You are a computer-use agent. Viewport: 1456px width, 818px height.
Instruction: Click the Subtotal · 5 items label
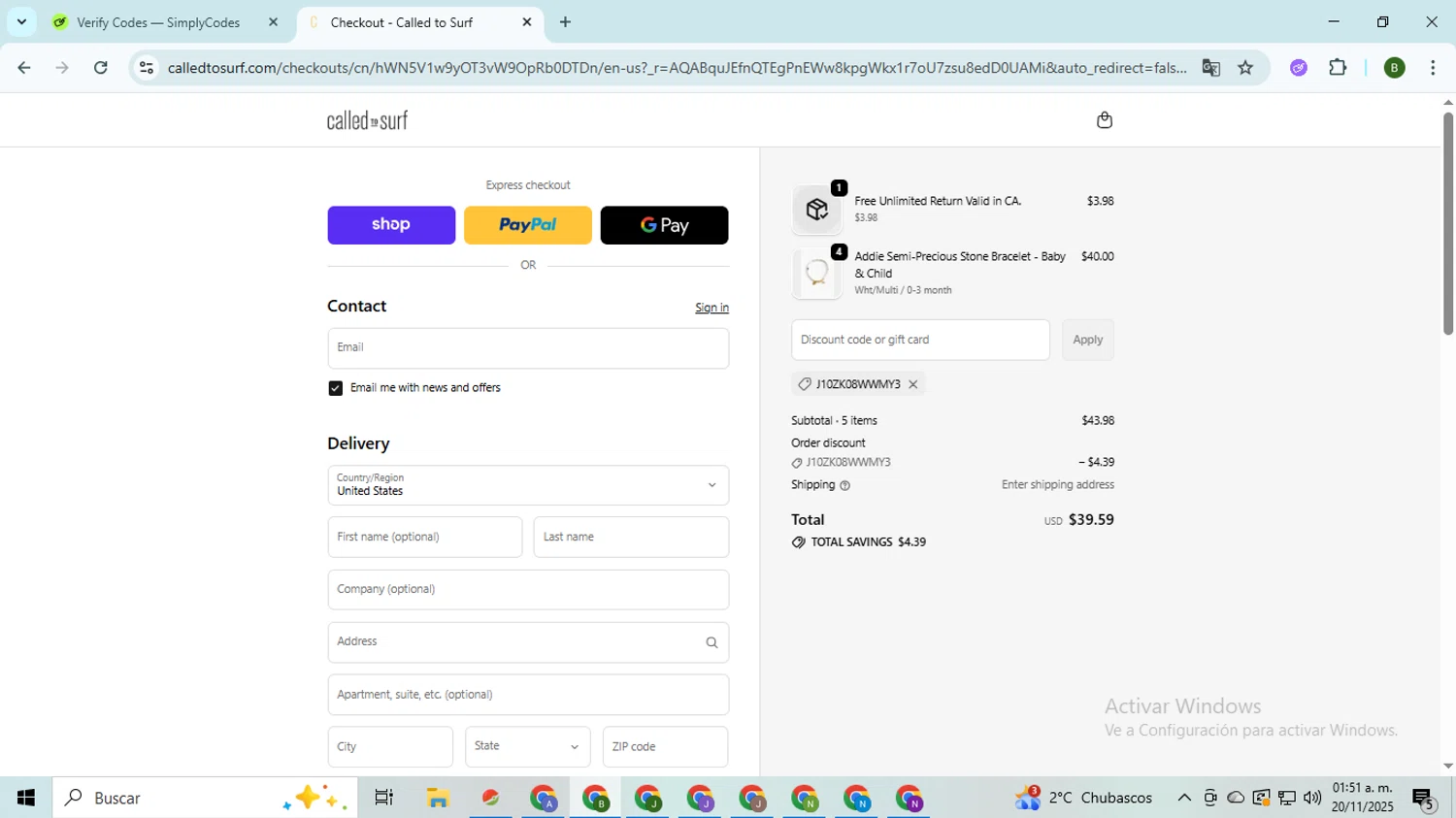coord(834,421)
